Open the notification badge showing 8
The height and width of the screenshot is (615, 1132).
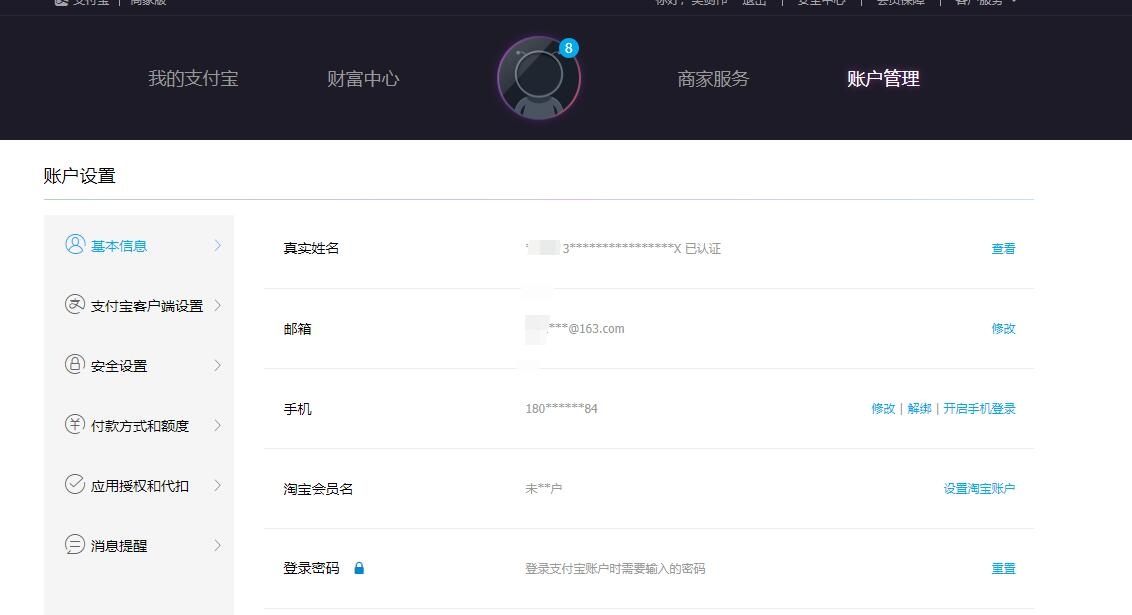pyautogui.click(x=569, y=48)
